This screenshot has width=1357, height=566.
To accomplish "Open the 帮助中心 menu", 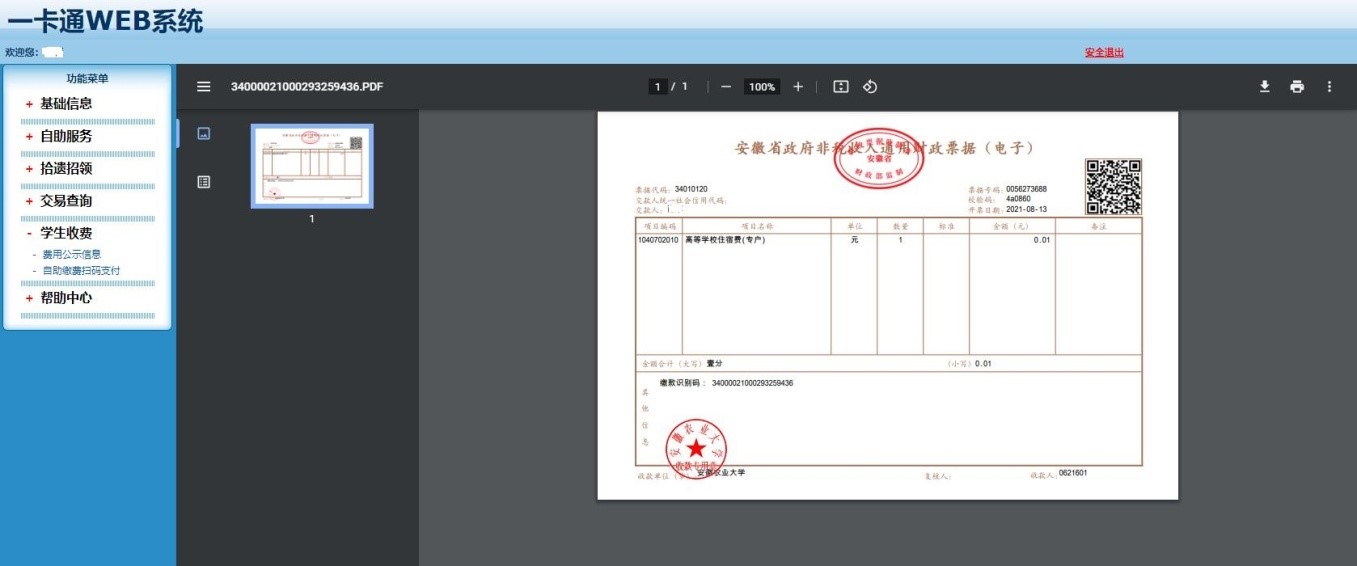I will click(66, 298).
